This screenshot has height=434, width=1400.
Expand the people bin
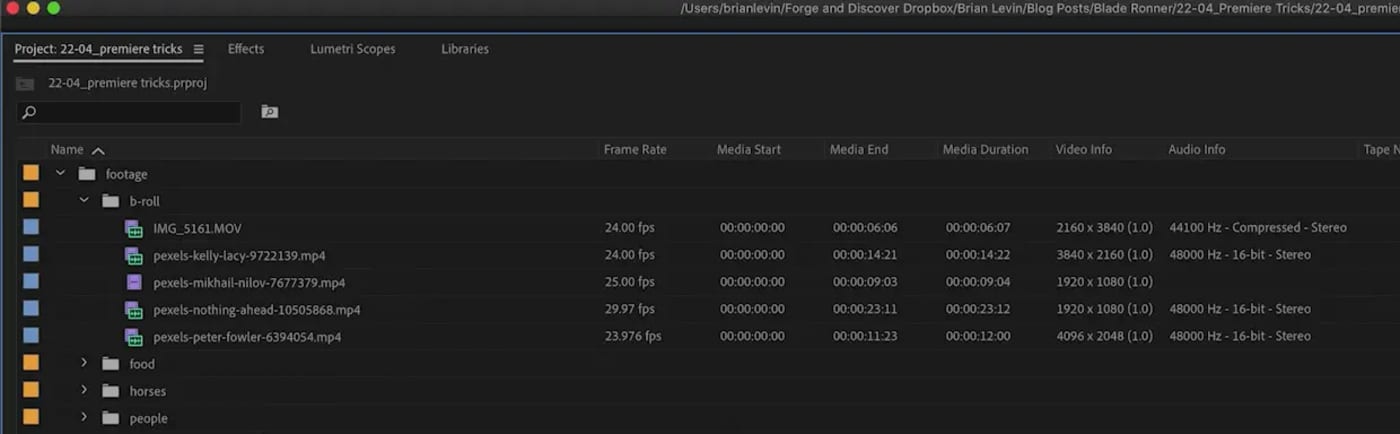click(85, 417)
